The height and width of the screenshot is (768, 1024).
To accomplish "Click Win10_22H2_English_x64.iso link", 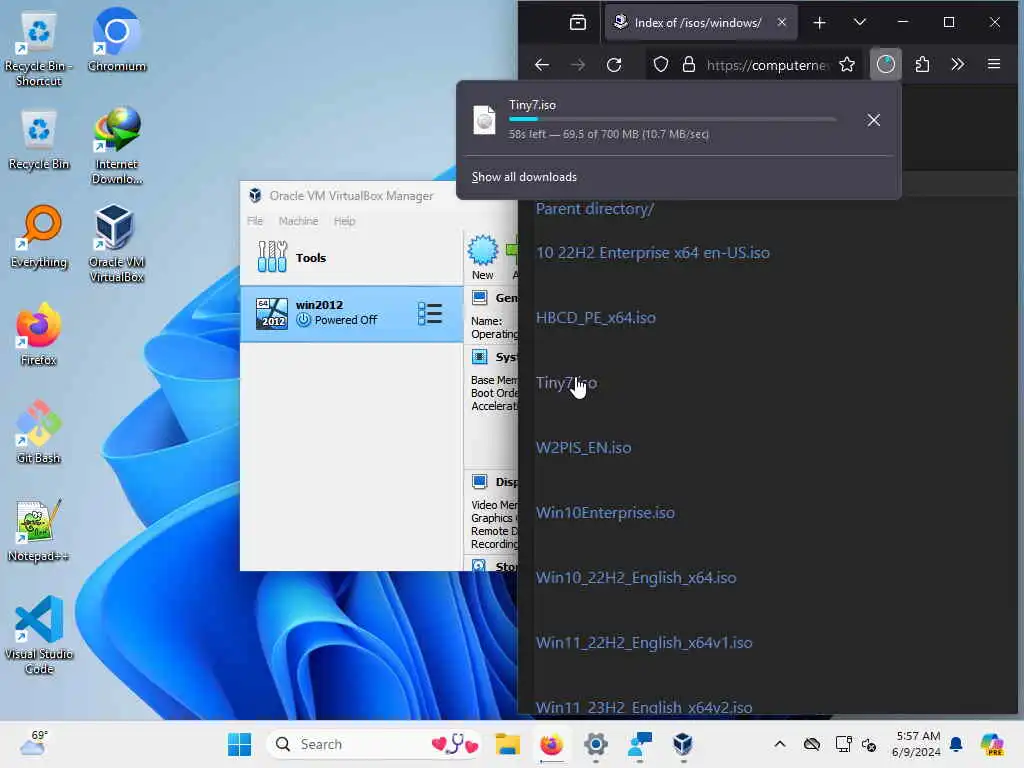I will pos(635,578).
